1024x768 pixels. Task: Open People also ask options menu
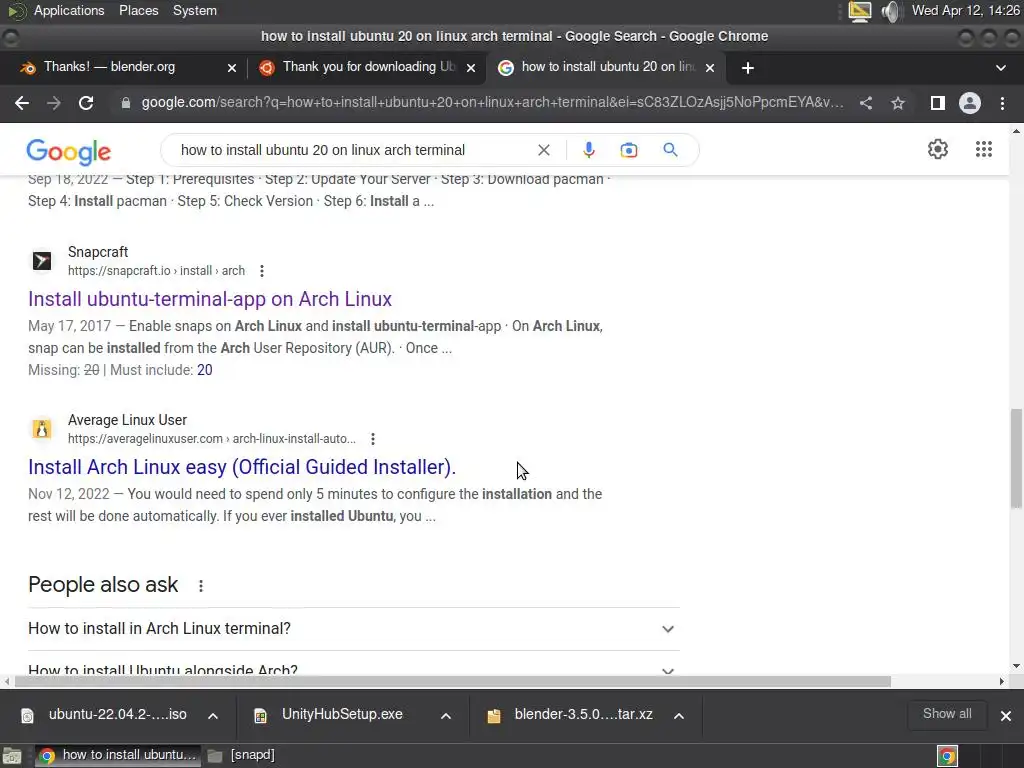point(201,586)
